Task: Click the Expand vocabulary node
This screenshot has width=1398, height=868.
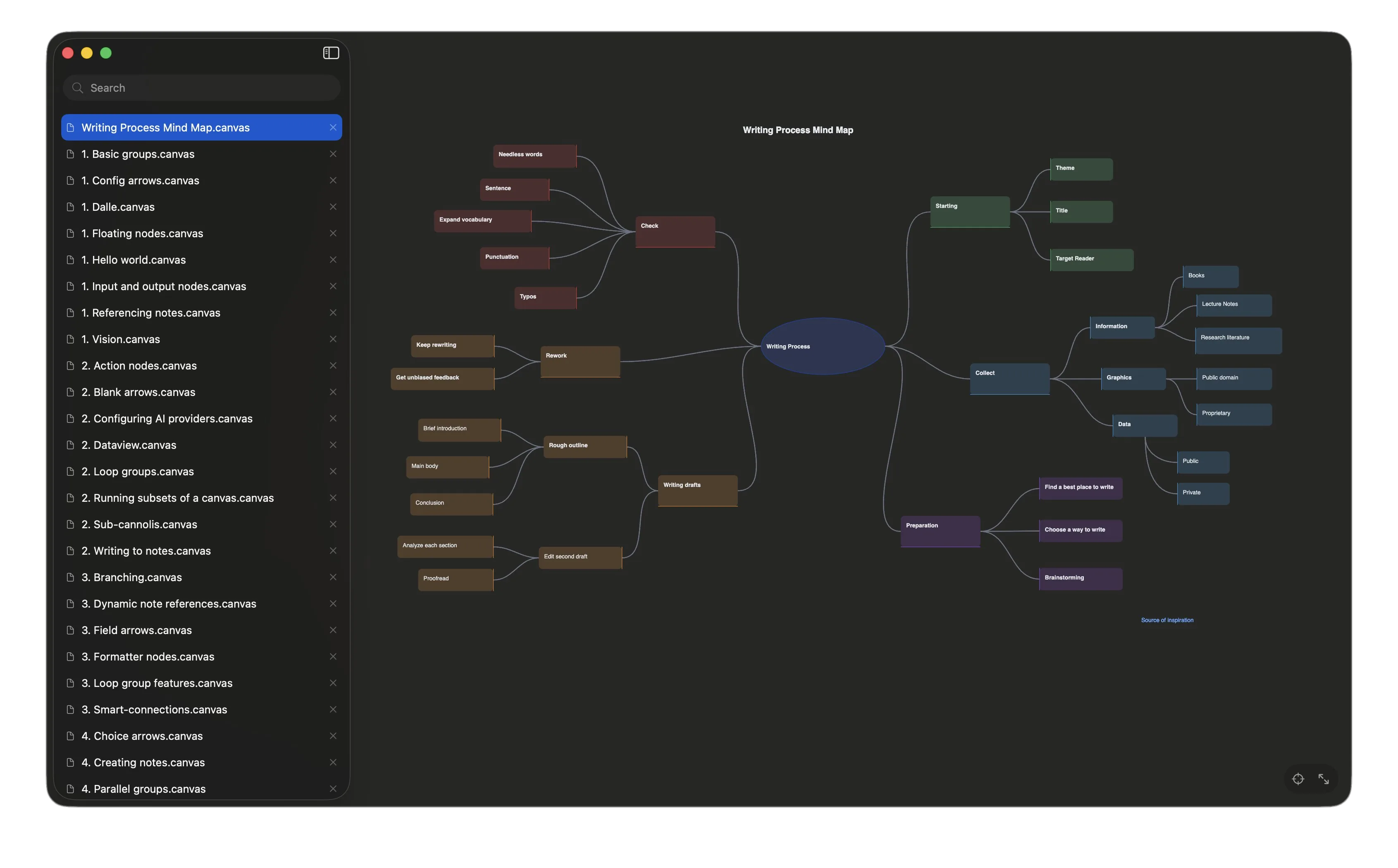Action: tap(482, 221)
